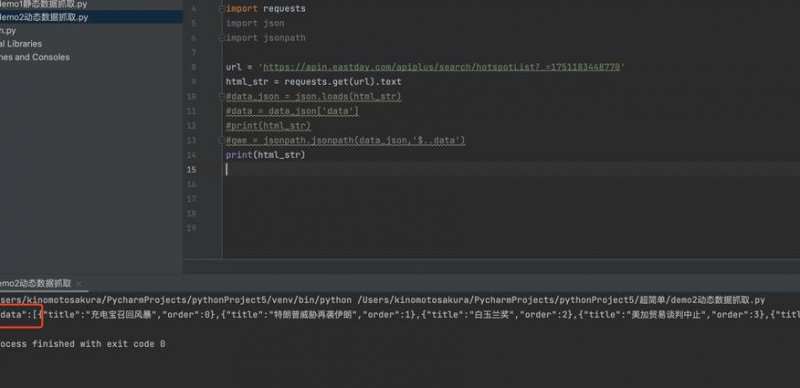Click '美加贸易谈判中止' title in console output
The width and height of the screenshot is (800, 388).
click(665, 315)
